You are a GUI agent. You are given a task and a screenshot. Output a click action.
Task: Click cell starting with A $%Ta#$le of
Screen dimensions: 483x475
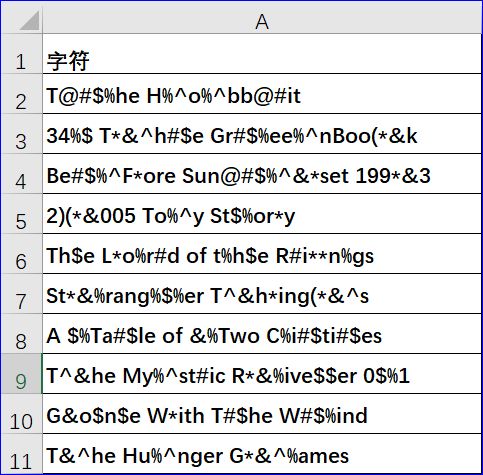point(262,334)
